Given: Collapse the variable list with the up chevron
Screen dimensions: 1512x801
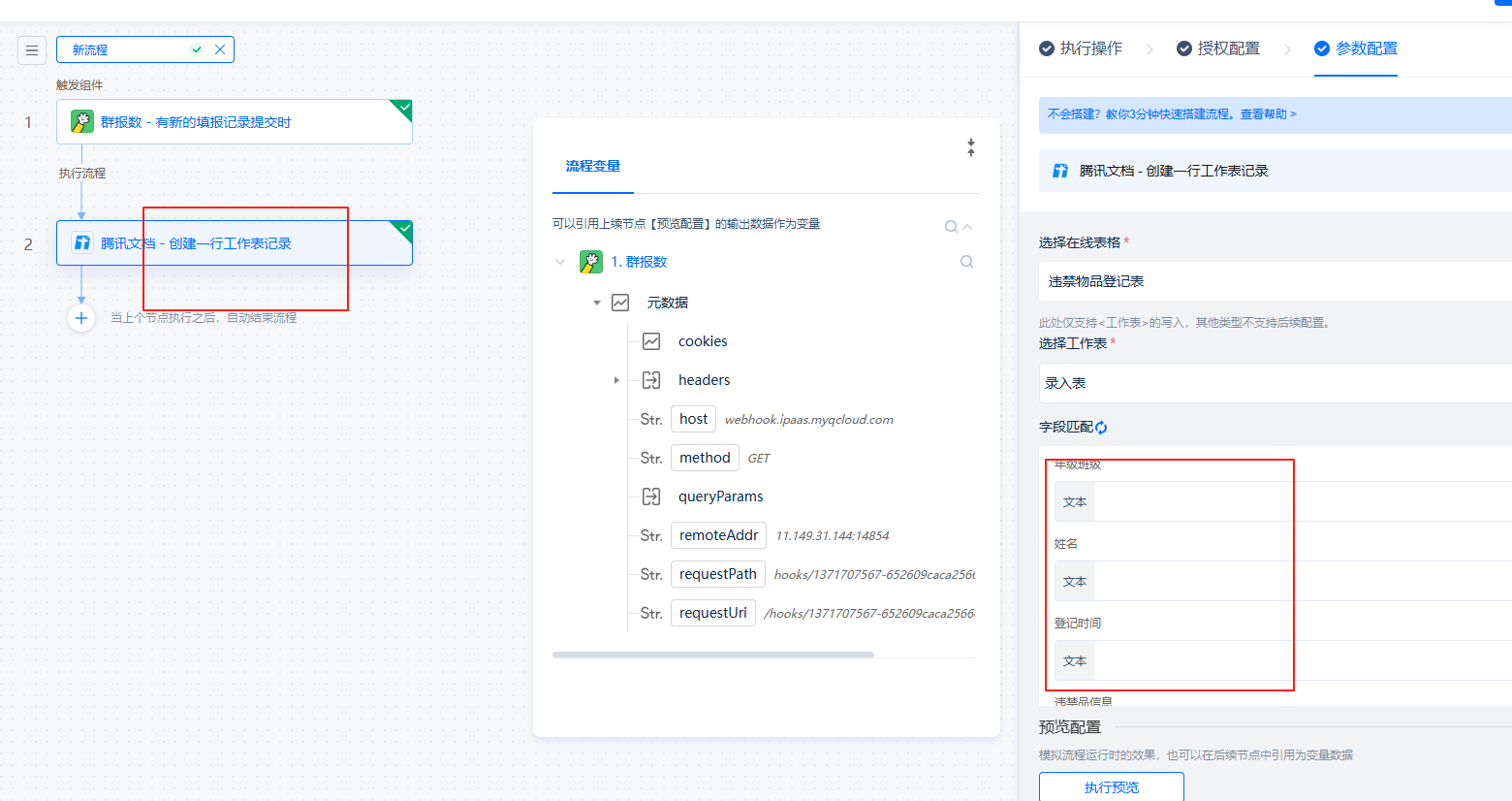Looking at the screenshot, I should [967, 227].
